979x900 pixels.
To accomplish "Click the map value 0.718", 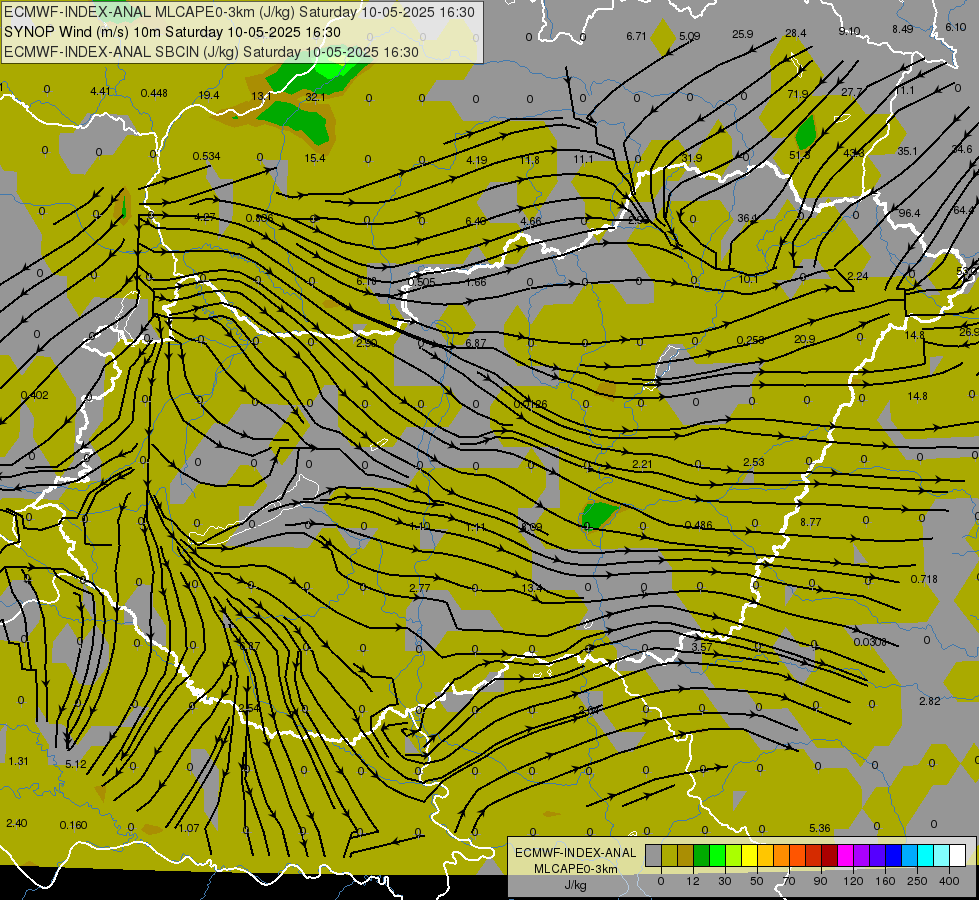I will point(924,579).
